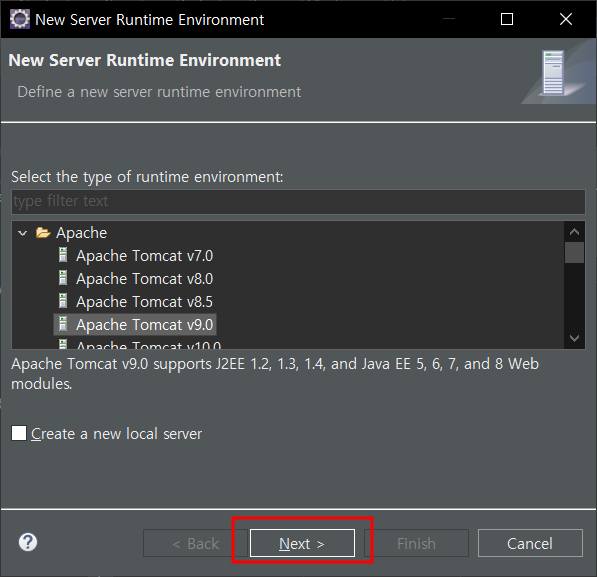Viewport: 597px width, 577px height.
Task: Select Apache Tomcat v8.5
Action: pos(144,302)
